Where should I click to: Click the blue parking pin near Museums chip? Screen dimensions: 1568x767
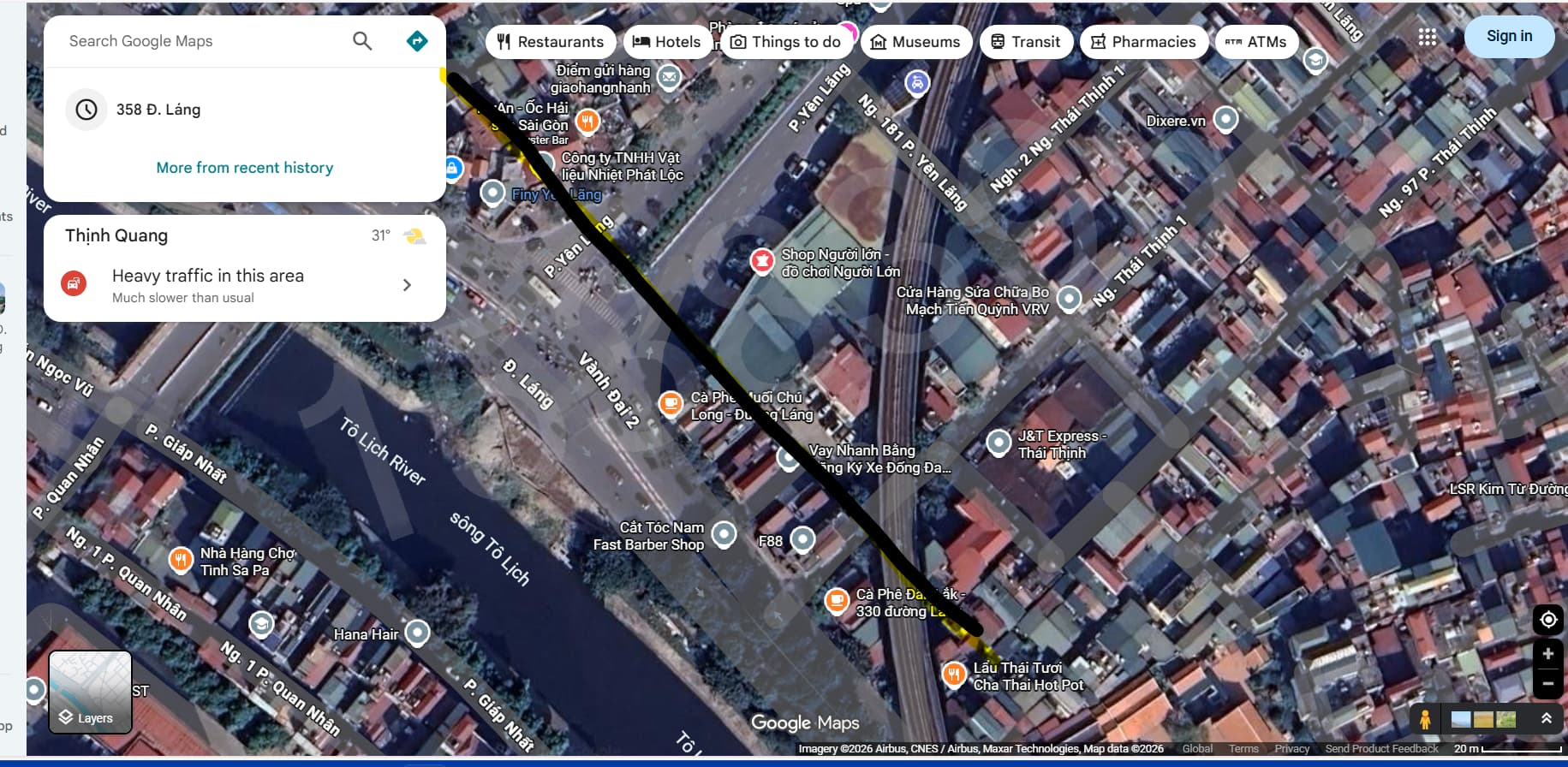pyautogui.click(x=917, y=84)
